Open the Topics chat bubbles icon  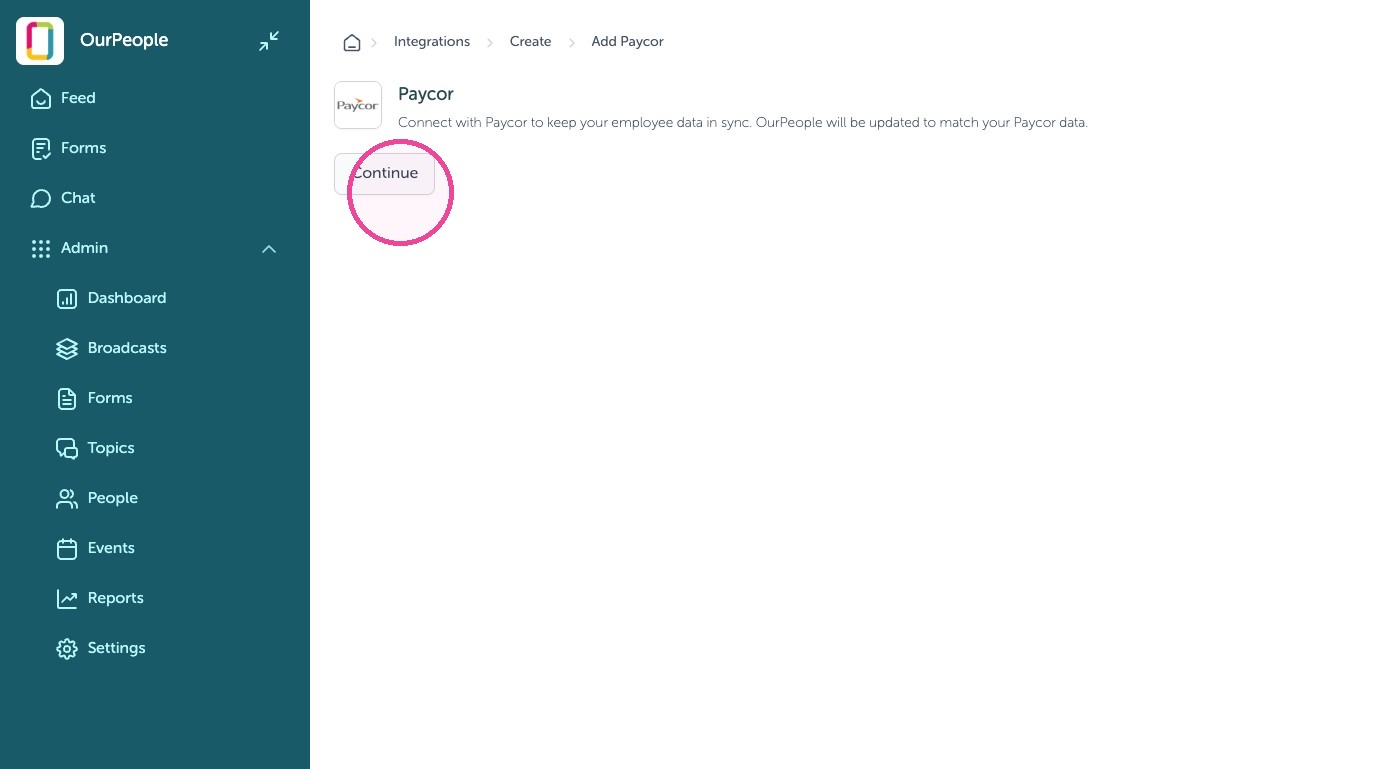click(67, 448)
